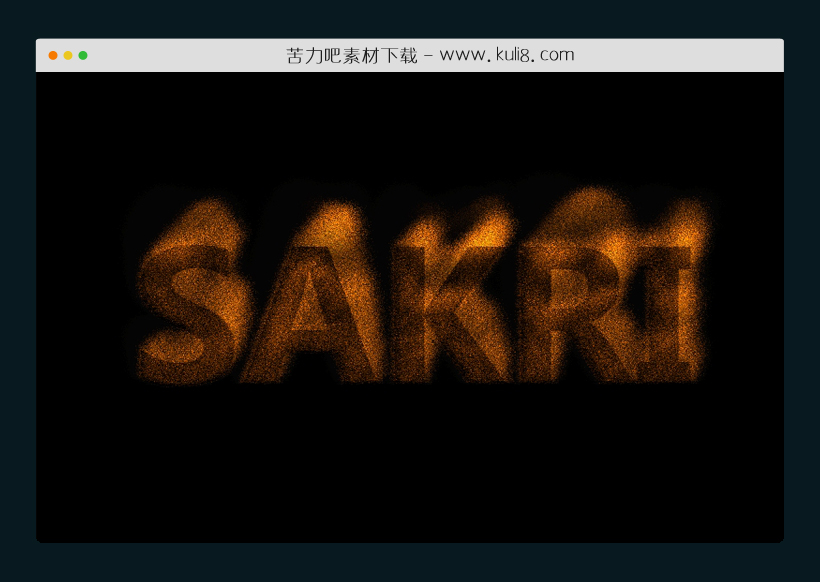Click the orange close dot in title bar

53,55
